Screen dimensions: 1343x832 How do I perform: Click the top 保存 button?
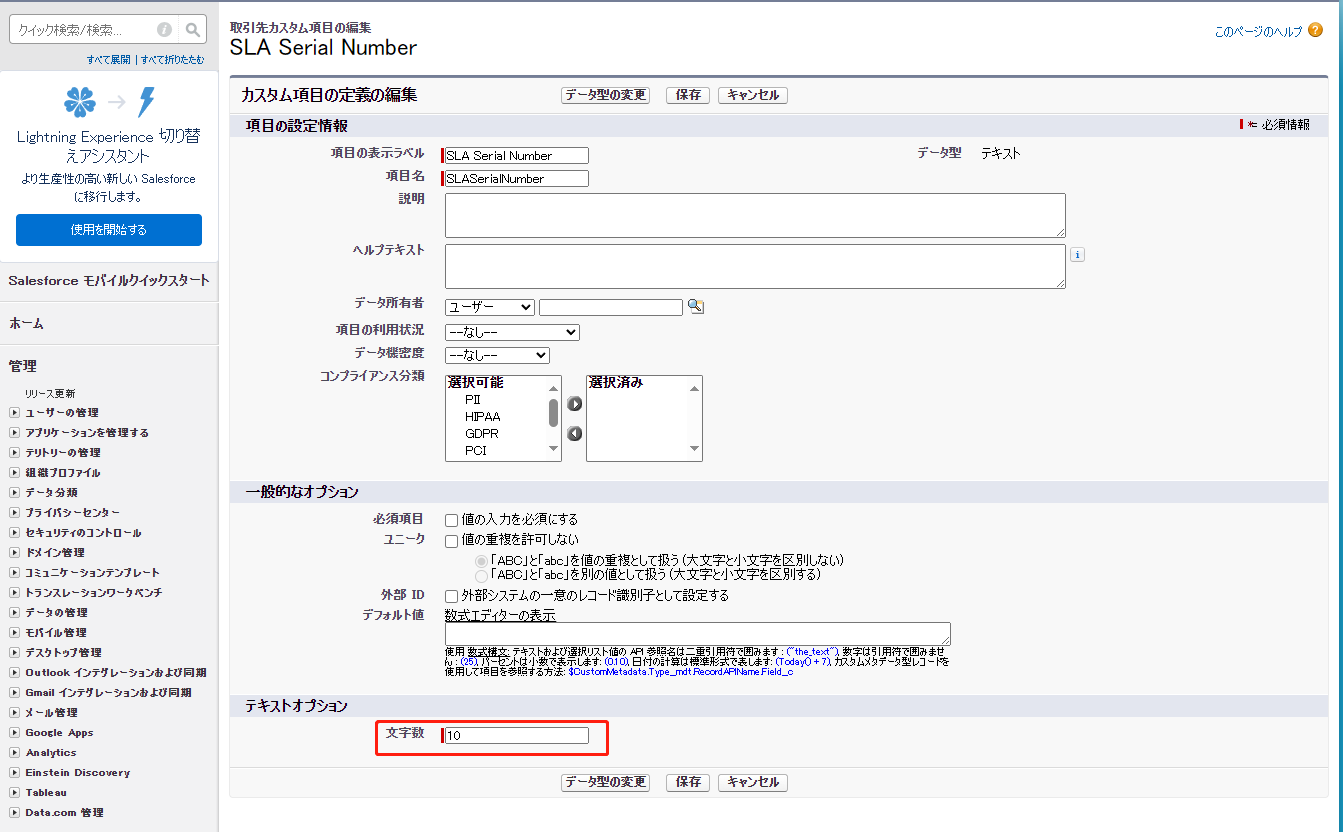click(688, 95)
